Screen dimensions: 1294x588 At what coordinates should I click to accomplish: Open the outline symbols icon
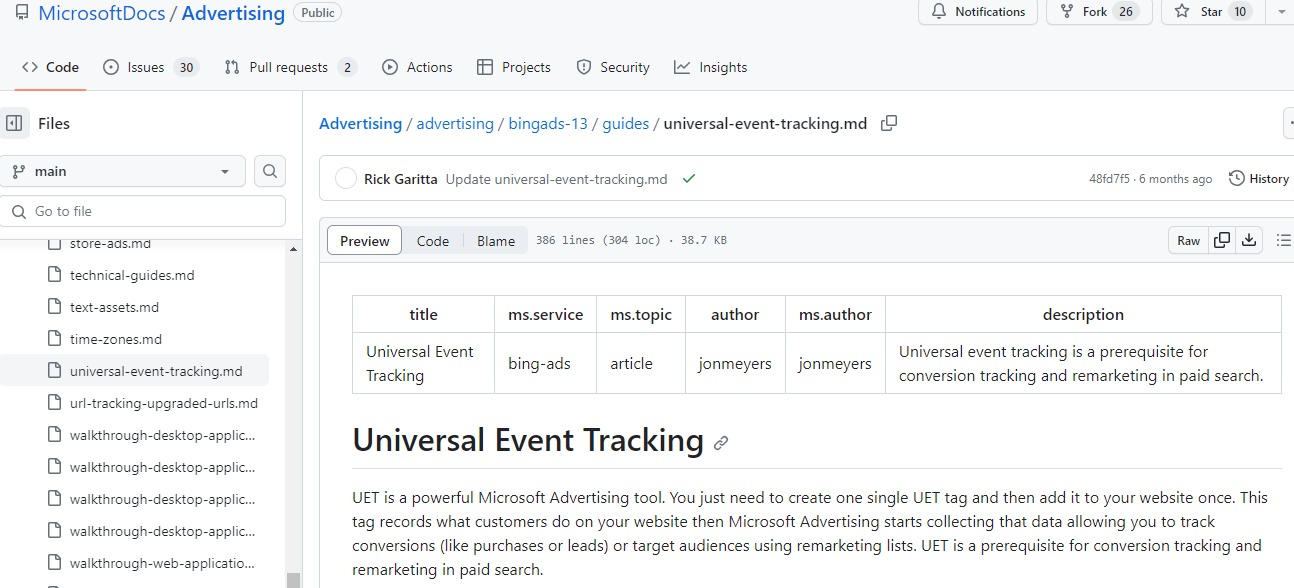click(1283, 240)
